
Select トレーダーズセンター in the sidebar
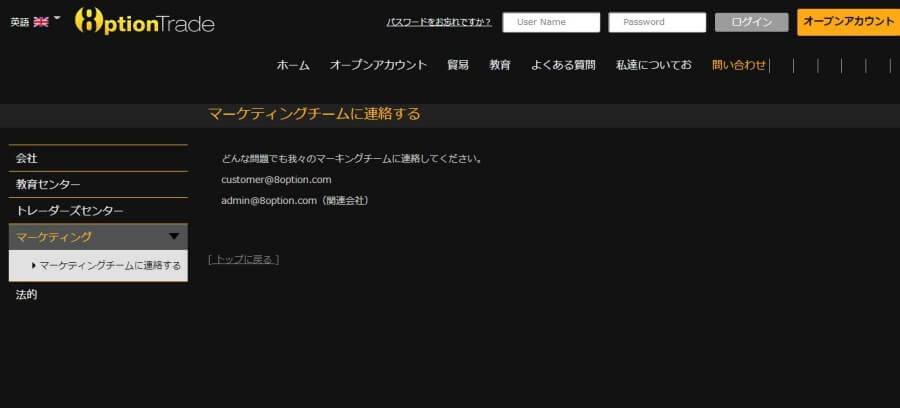tap(98, 211)
